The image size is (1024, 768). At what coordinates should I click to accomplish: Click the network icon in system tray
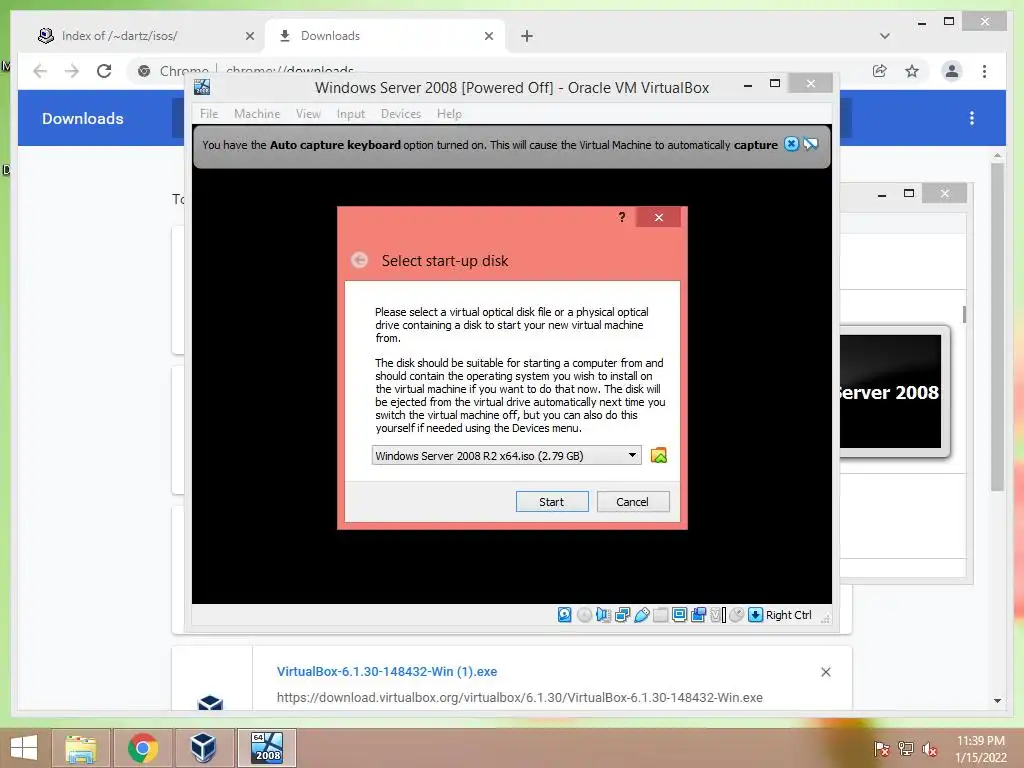[906, 748]
